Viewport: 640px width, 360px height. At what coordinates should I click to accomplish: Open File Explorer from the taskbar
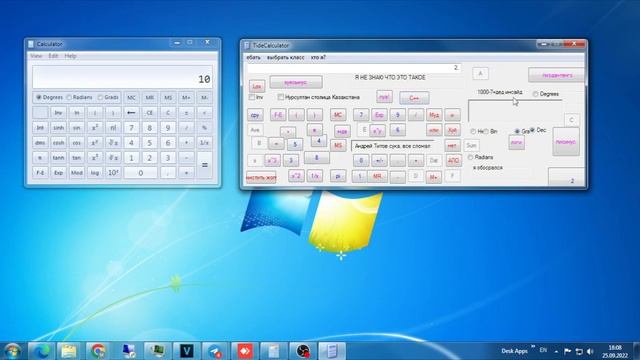[69, 351]
